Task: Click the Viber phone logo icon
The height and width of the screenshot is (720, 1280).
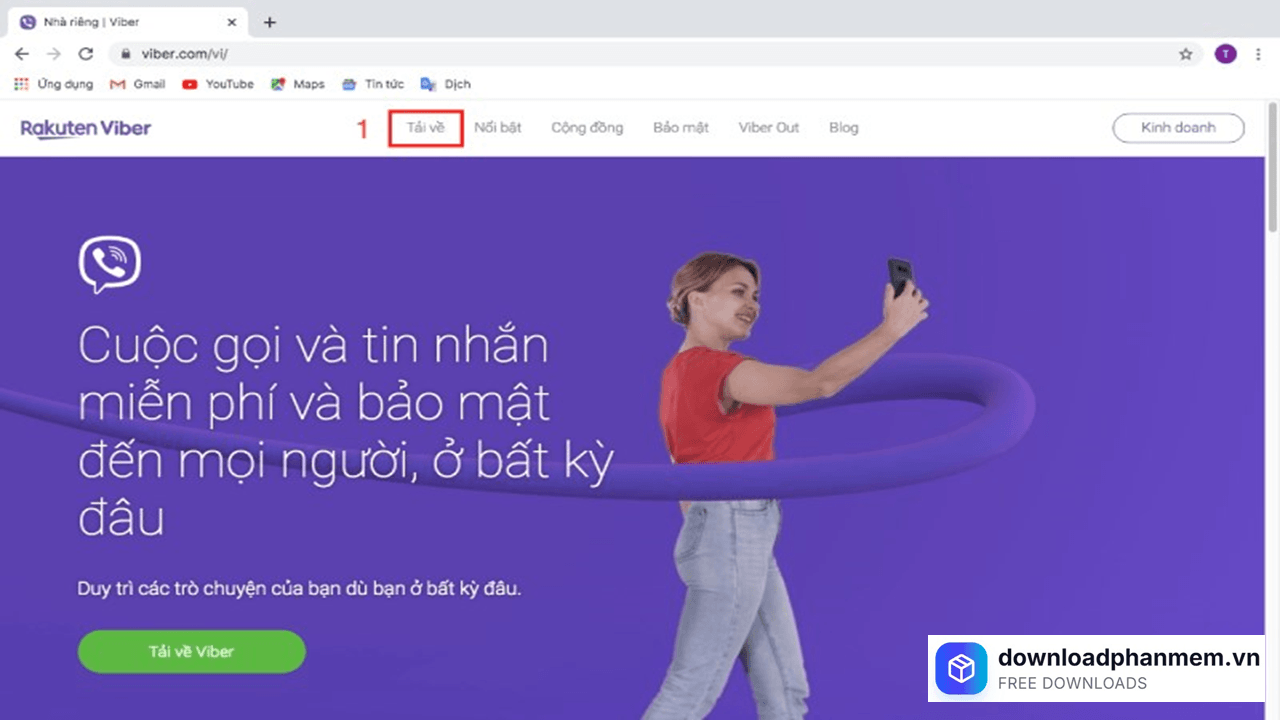Action: (110, 264)
